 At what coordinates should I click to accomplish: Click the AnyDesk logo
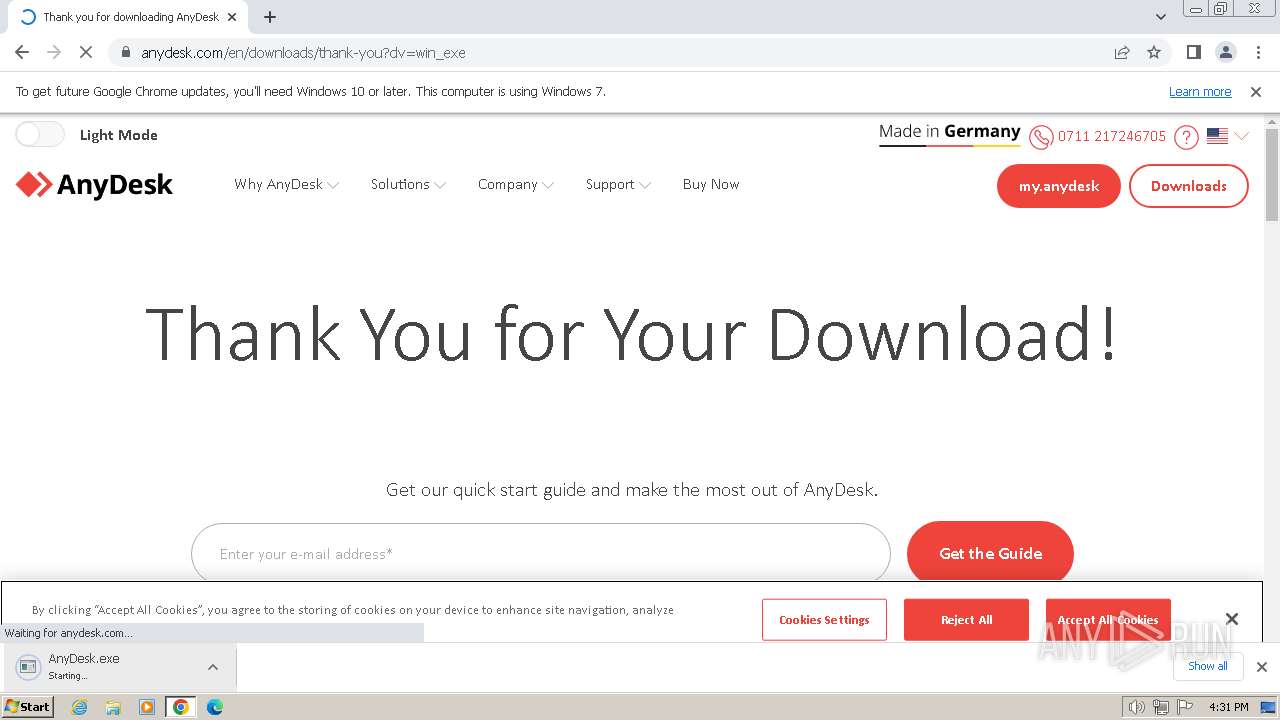[95, 185]
